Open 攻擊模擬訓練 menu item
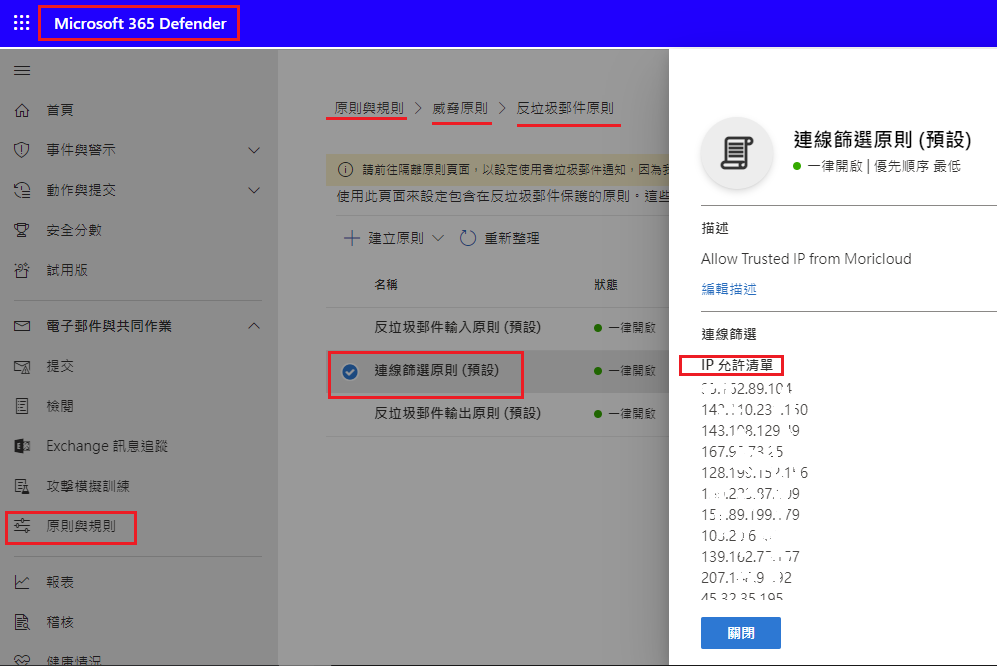 88,486
